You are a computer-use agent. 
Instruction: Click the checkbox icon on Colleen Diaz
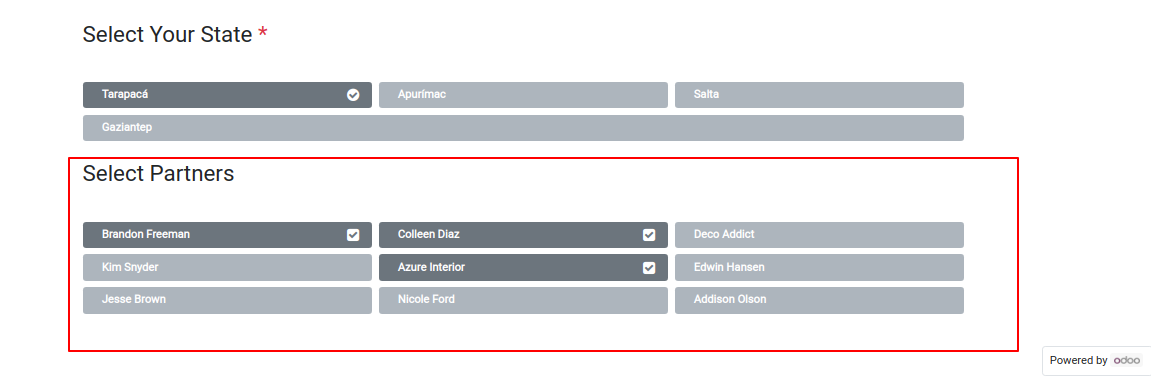(x=649, y=235)
